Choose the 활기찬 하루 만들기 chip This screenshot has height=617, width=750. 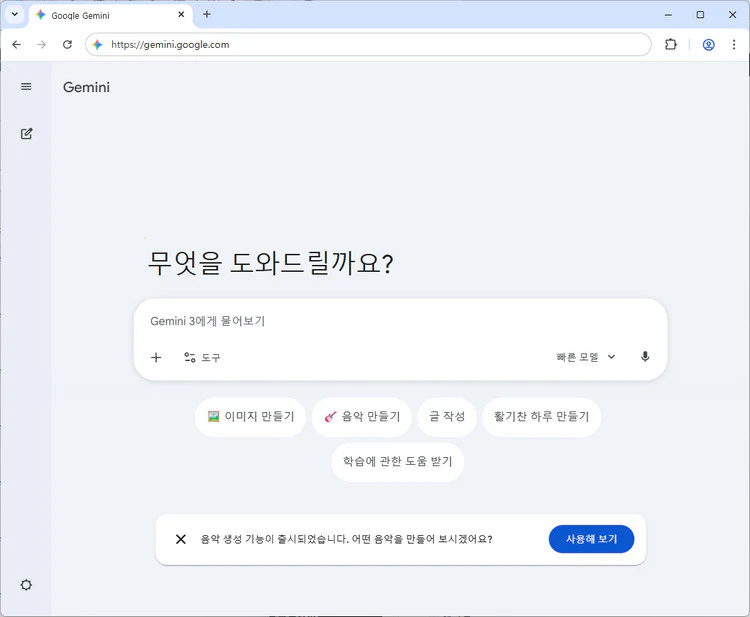(x=541, y=417)
